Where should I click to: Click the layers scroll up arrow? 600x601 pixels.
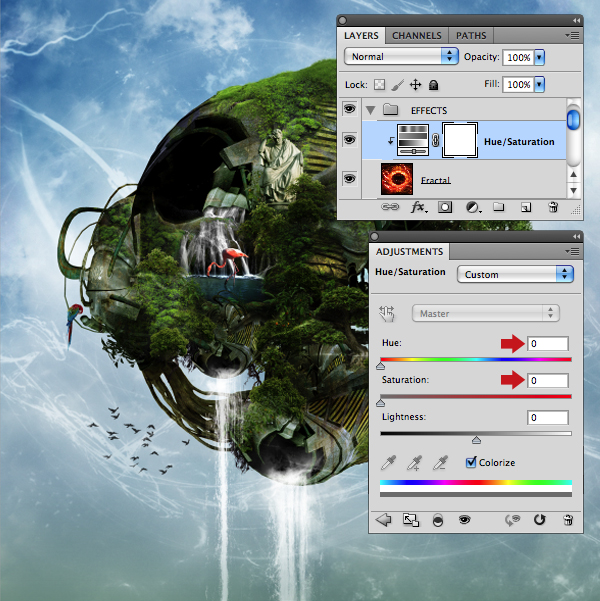tap(573, 174)
